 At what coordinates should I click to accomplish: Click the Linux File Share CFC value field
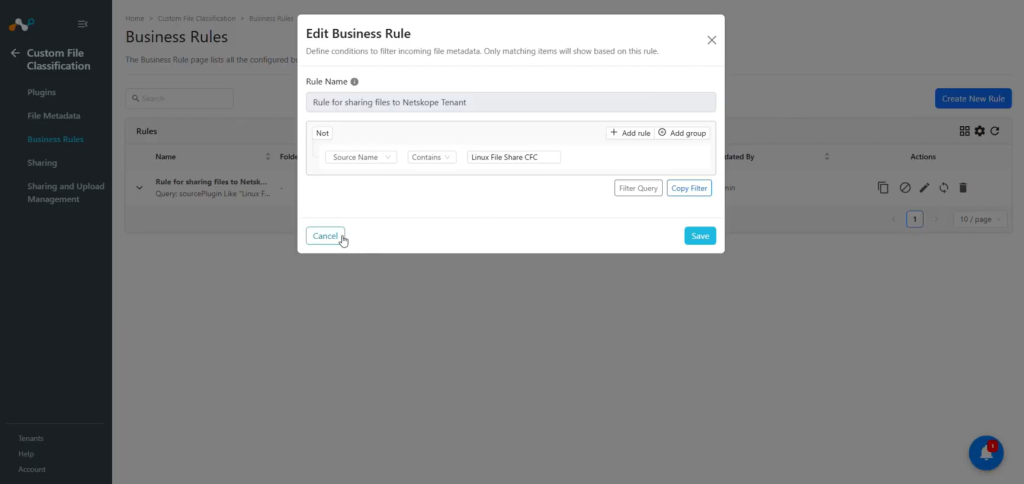coord(513,157)
